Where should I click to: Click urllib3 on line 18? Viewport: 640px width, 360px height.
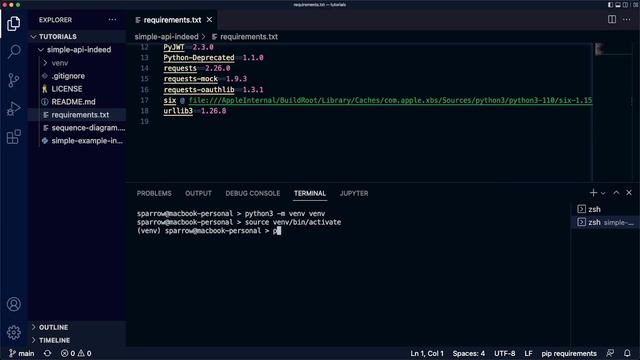[178, 111]
